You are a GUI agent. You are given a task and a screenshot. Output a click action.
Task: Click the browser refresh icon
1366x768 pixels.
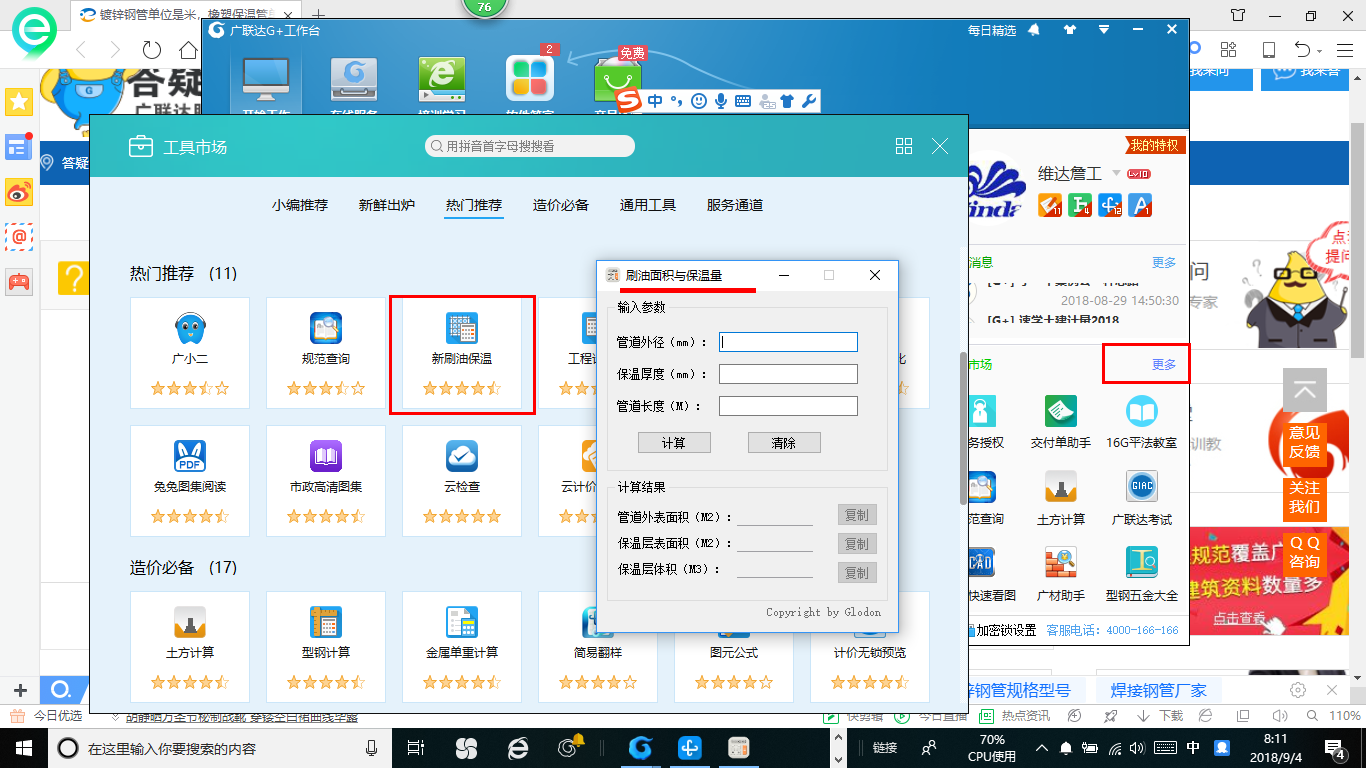pyautogui.click(x=152, y=49)
